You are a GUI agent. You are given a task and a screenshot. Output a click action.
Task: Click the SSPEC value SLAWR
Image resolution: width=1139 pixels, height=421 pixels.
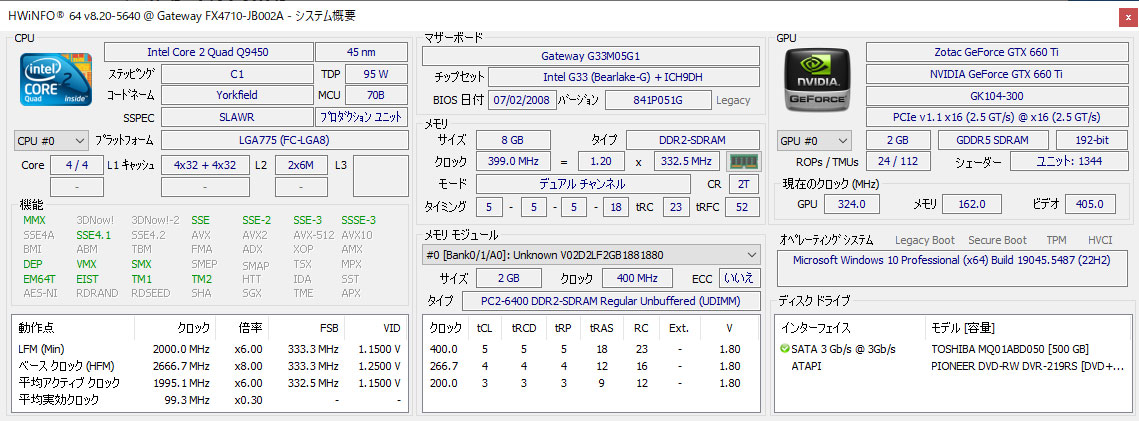point(237,117)
